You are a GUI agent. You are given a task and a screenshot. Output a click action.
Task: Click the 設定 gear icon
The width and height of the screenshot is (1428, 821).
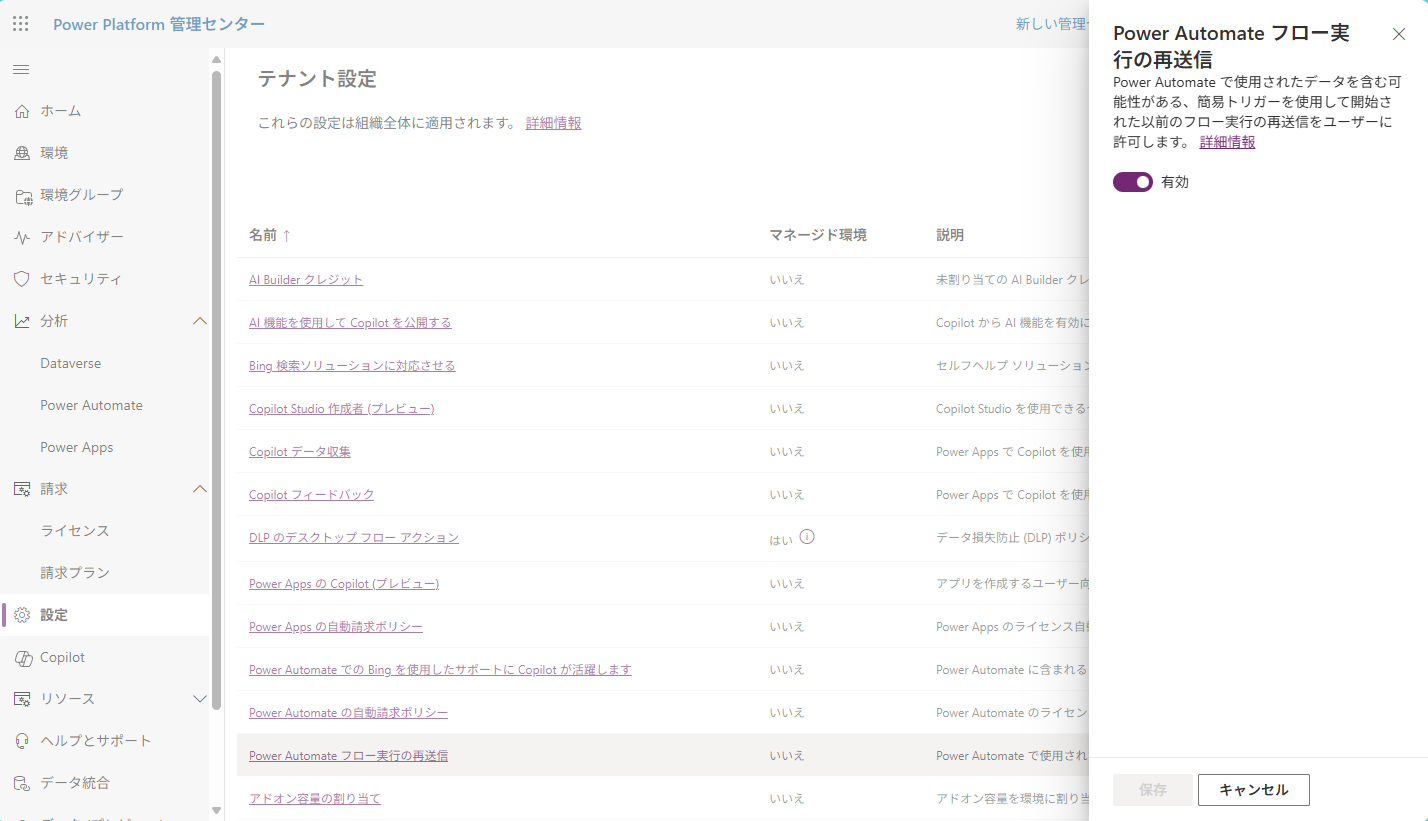pos(22,615)
